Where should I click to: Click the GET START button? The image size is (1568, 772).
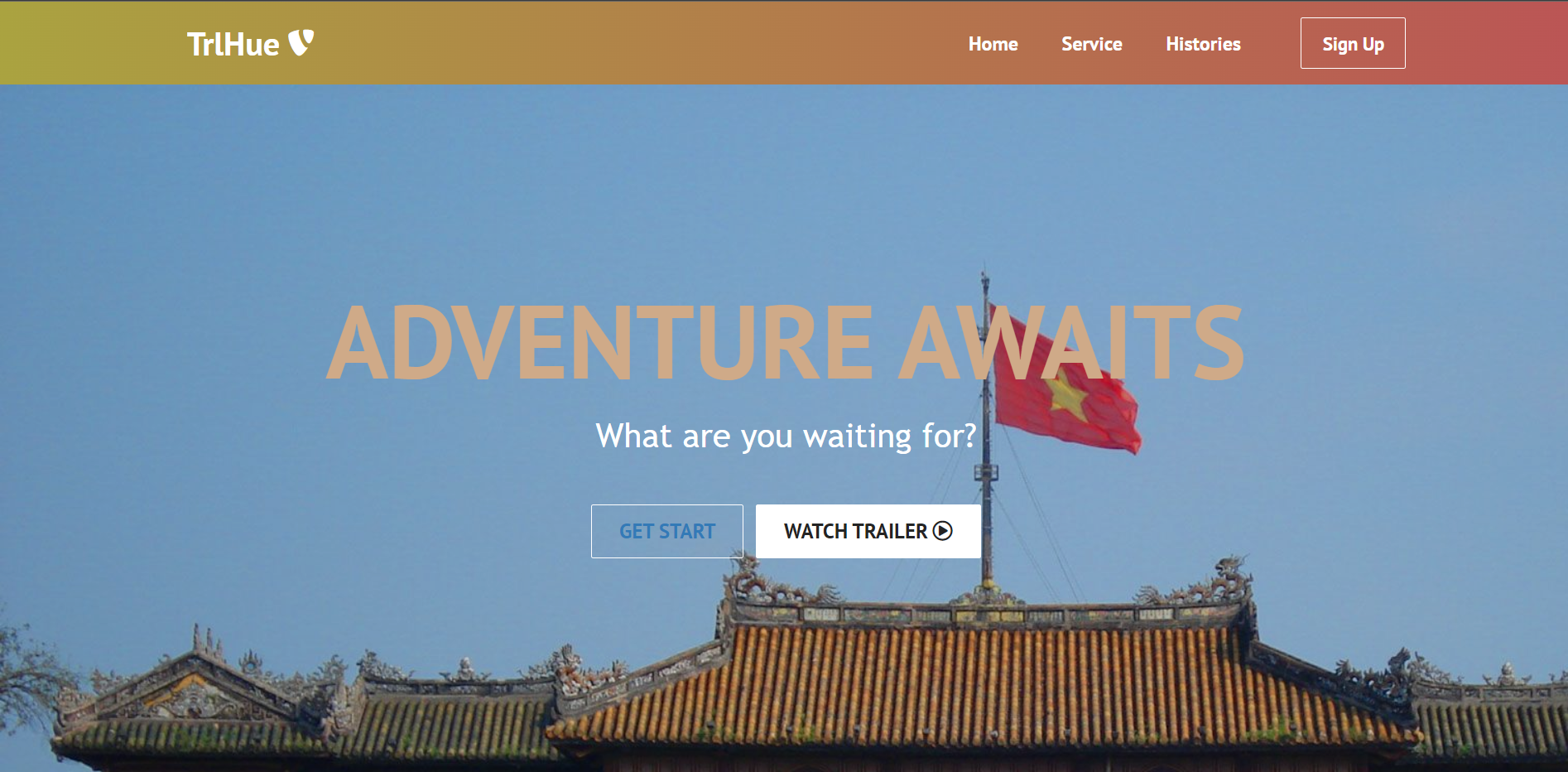(667, 531)
